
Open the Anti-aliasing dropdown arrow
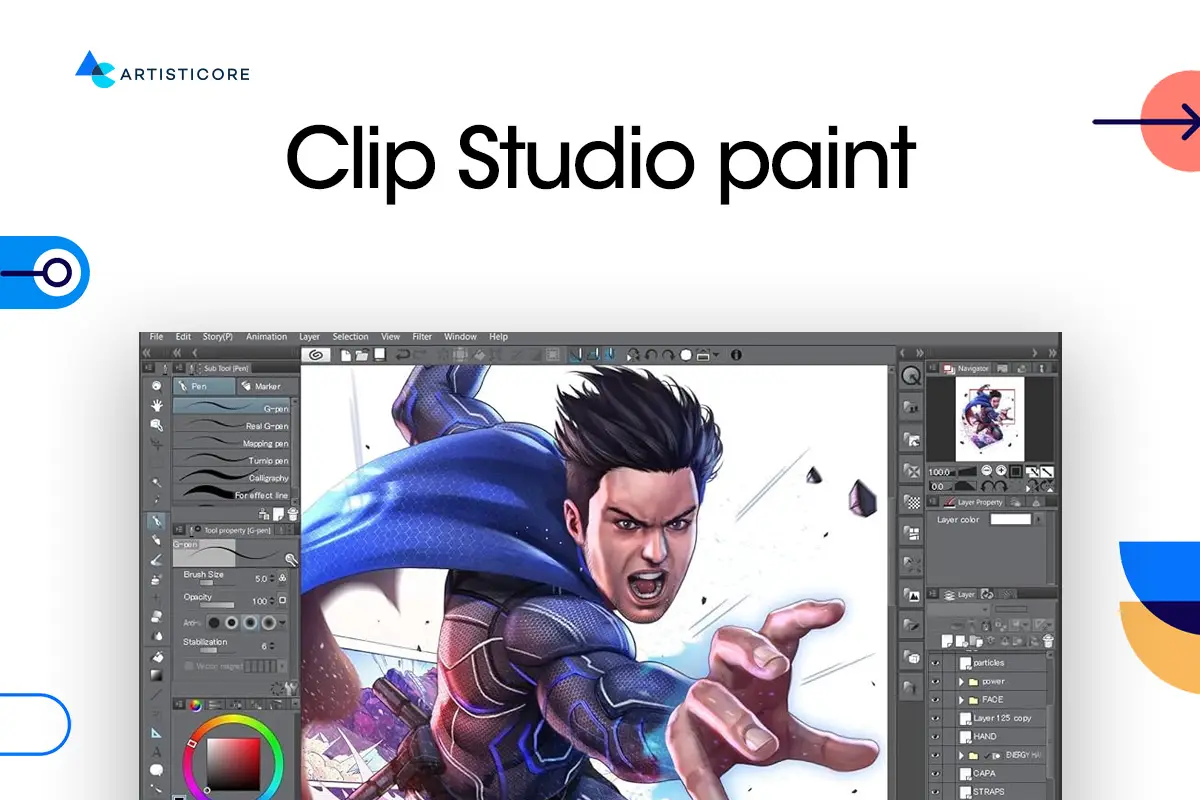coord(281,623)
